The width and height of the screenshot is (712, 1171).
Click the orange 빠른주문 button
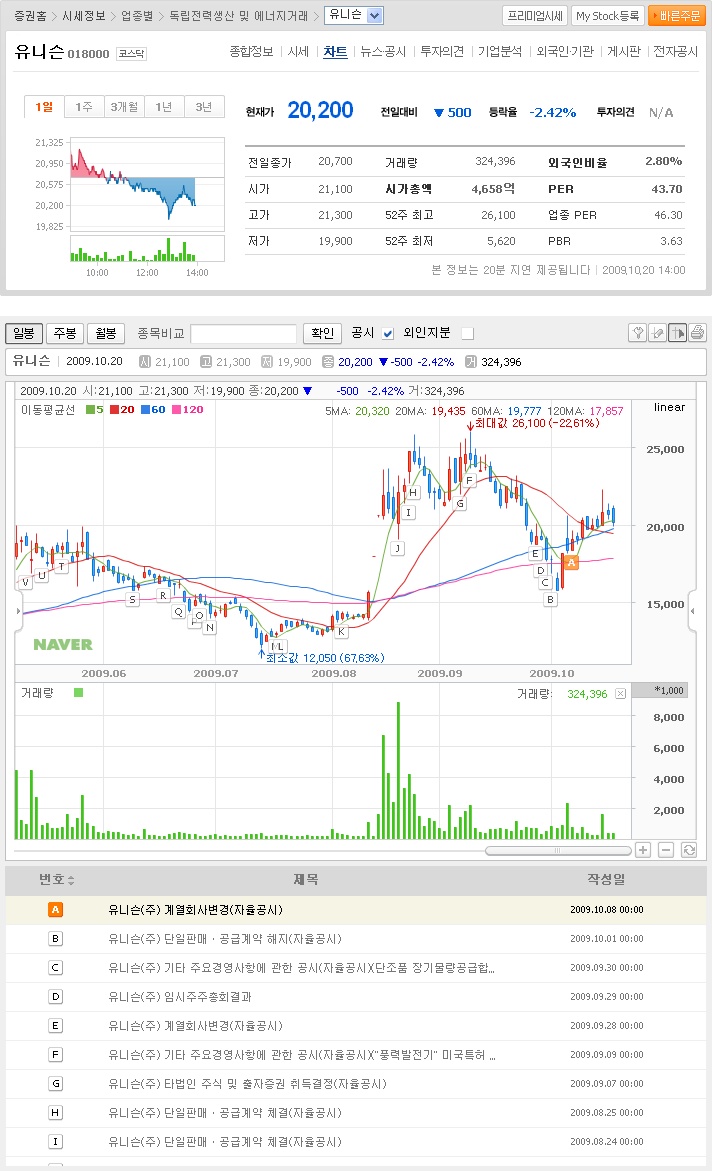point(677,16)
